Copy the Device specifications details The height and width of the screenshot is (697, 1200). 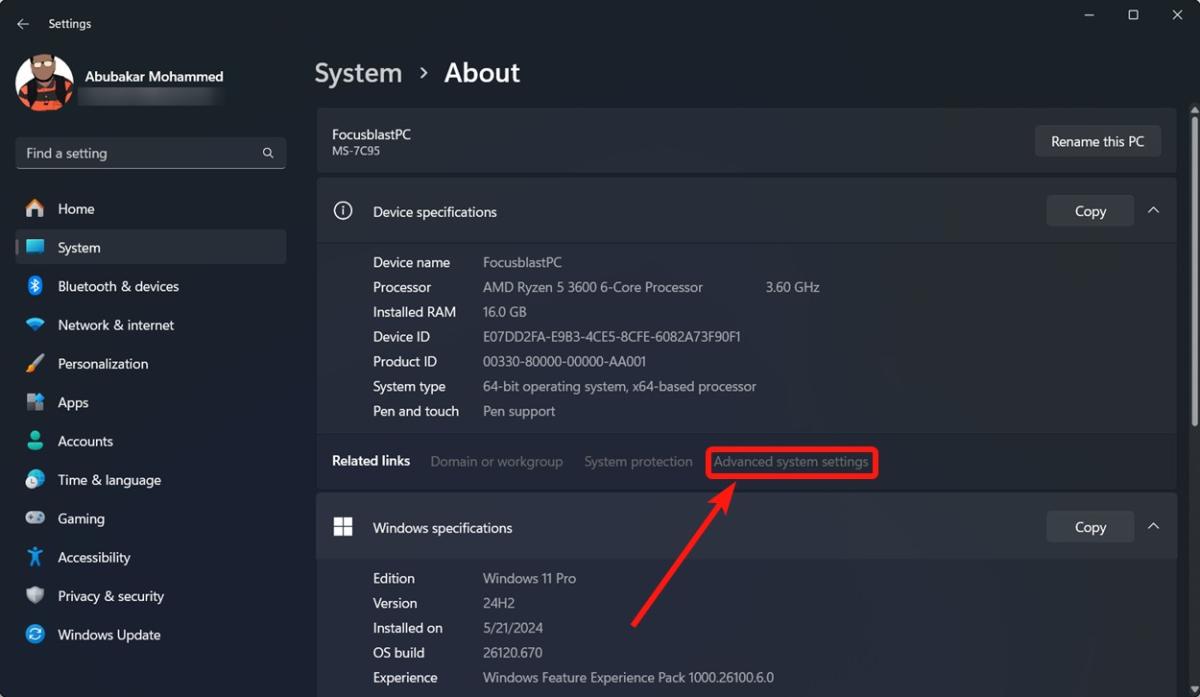1089,211
